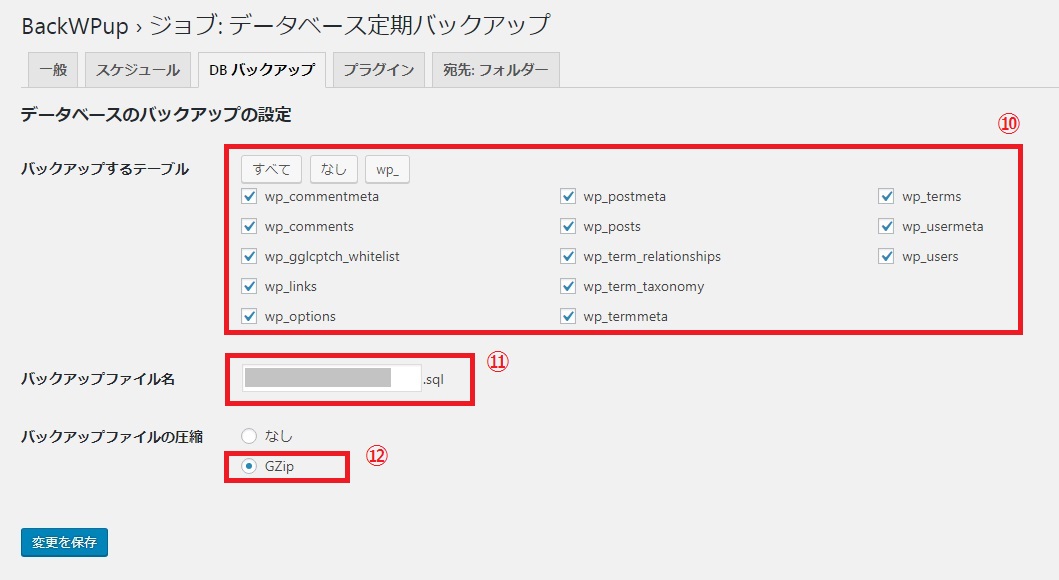Disable the wp_gglcptch_whitelist table checkbox
This screenshot has height=580, width=1059.
(249, 257)
